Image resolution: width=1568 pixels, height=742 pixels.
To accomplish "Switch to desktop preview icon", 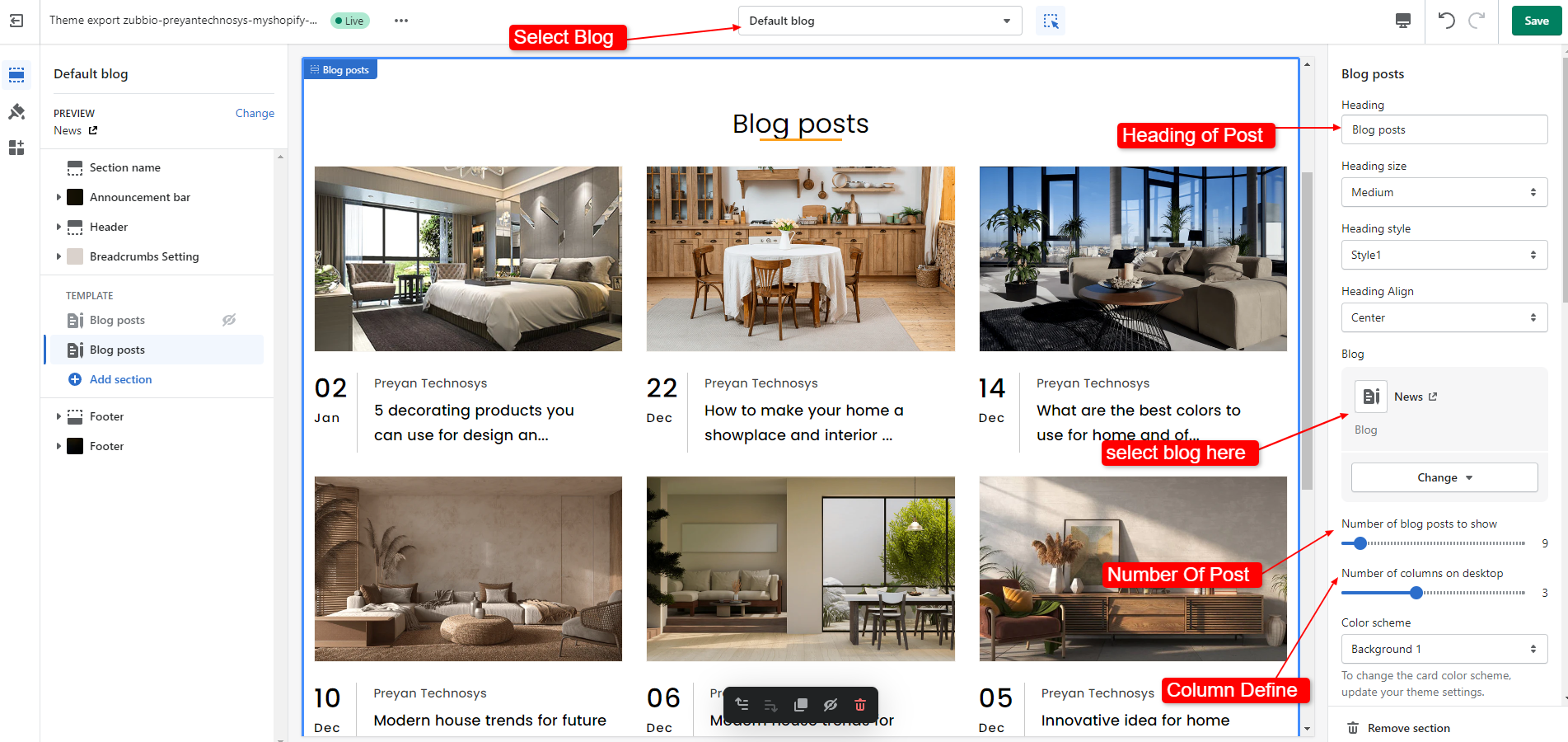I will (1403, 21).
